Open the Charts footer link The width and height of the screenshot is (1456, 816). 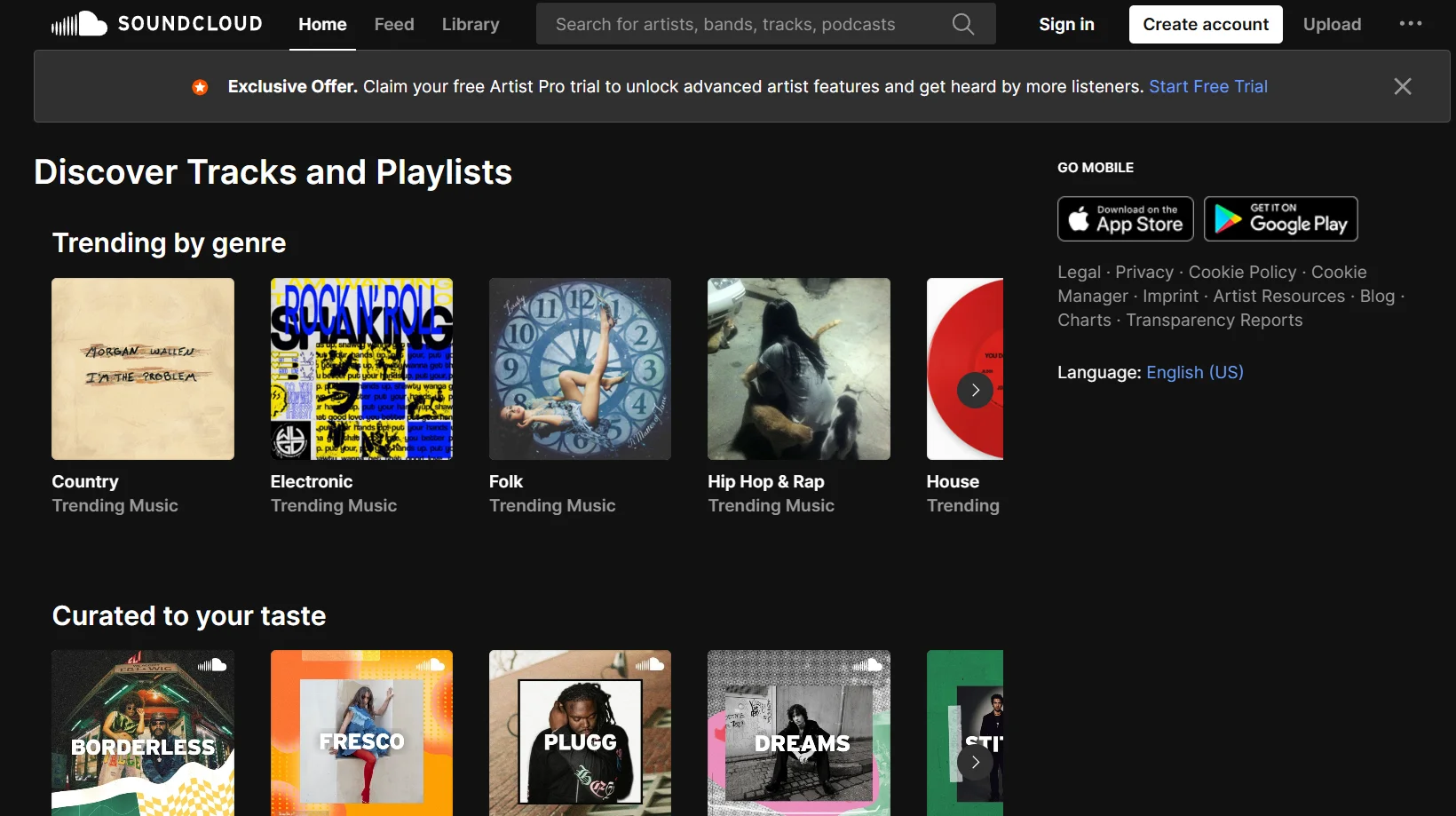[1084, 320]
